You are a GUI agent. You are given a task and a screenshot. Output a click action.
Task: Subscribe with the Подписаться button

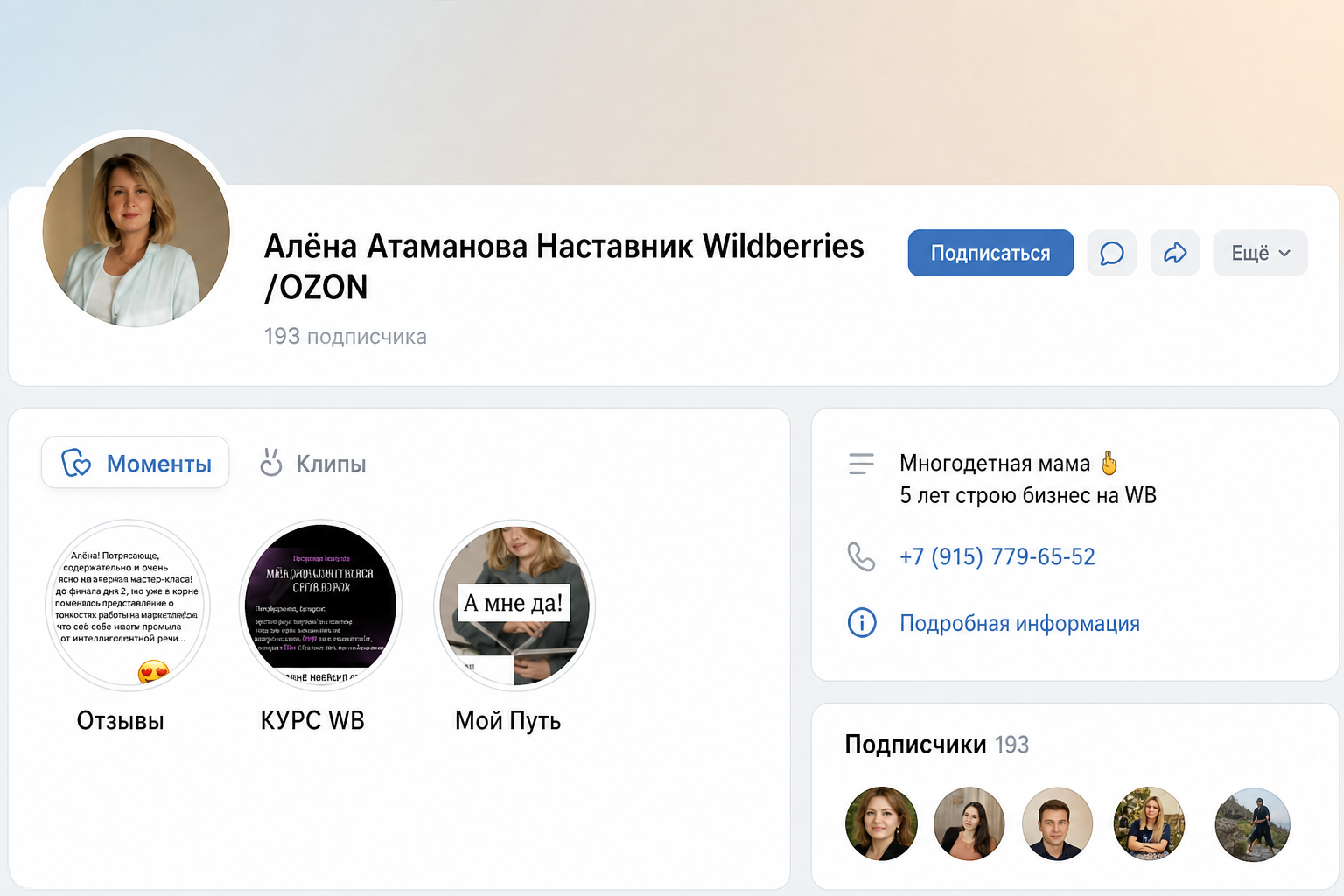point(990,253)
